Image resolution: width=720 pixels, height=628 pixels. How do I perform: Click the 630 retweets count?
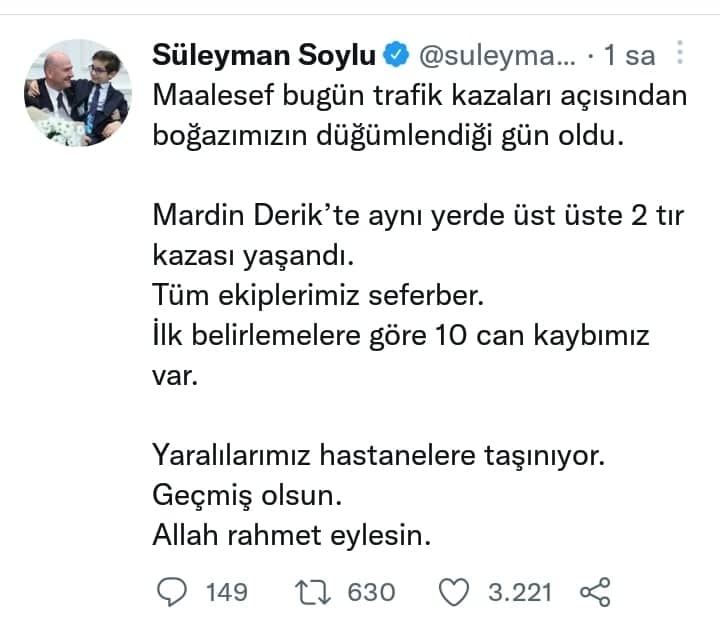tap(371, 592)
